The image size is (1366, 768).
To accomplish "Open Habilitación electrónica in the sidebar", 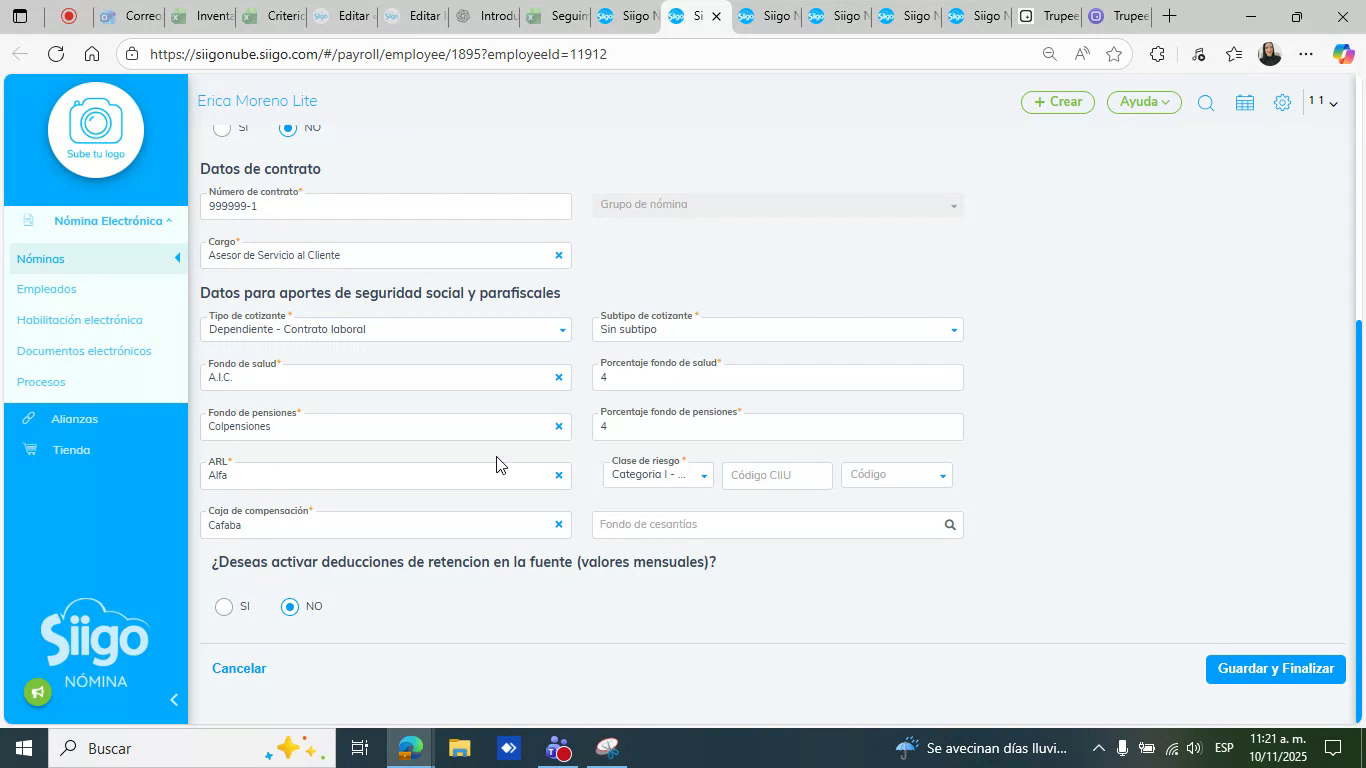I will (x=79, y=320).
